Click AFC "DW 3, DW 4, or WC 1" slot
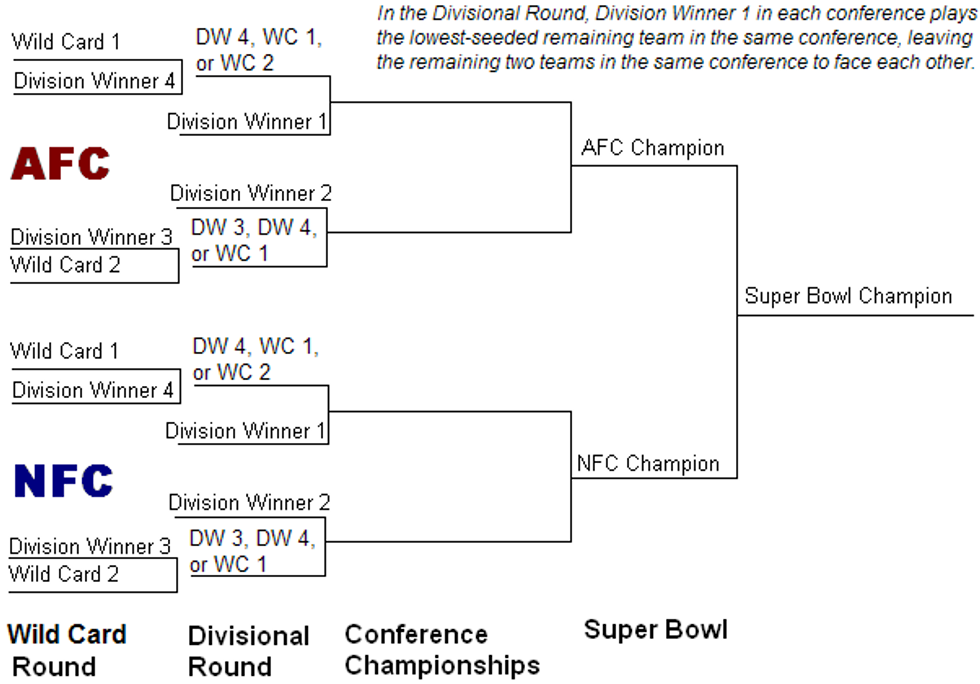 pyautogui.click(x=254, y=240)
